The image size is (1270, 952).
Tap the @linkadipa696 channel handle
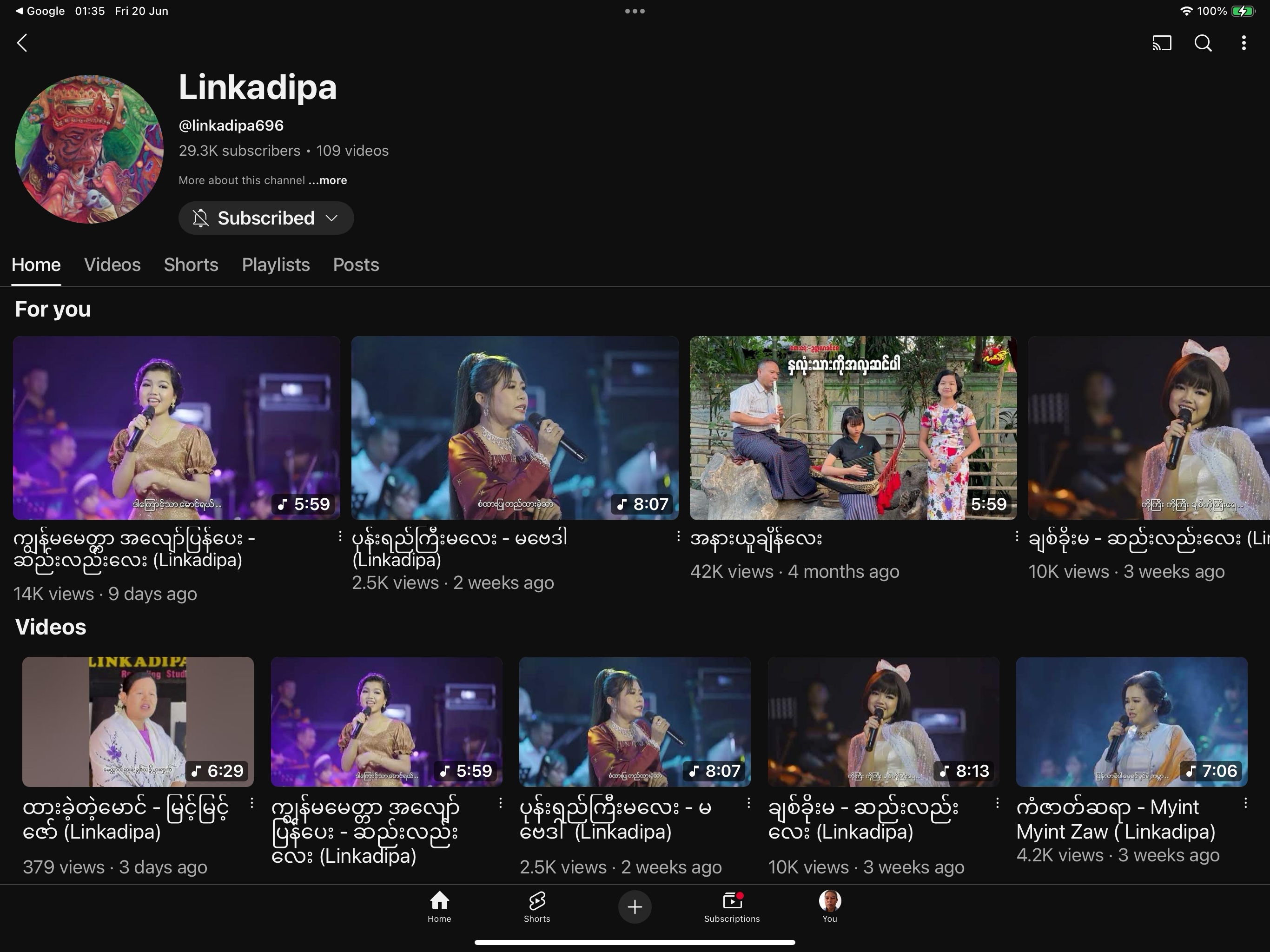click(231, 125)
